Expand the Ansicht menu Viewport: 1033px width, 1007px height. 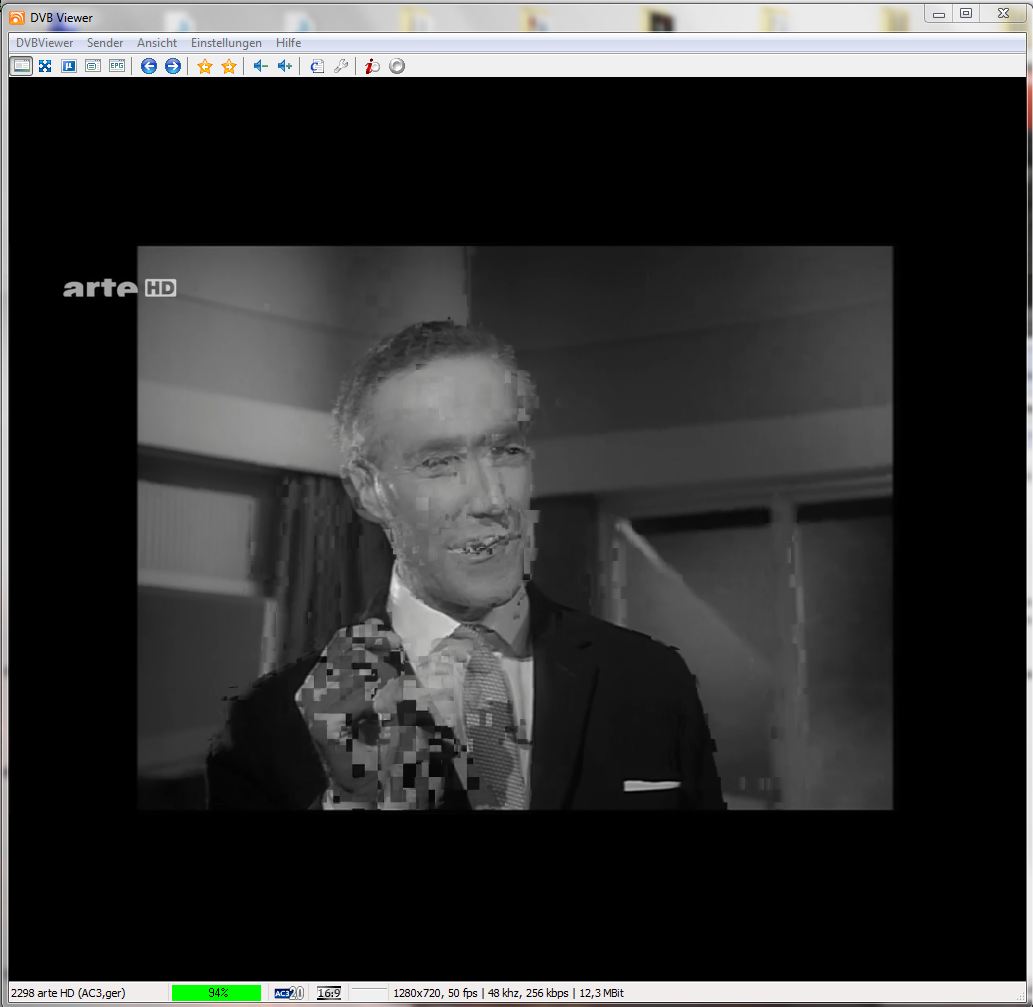point(157,43)
